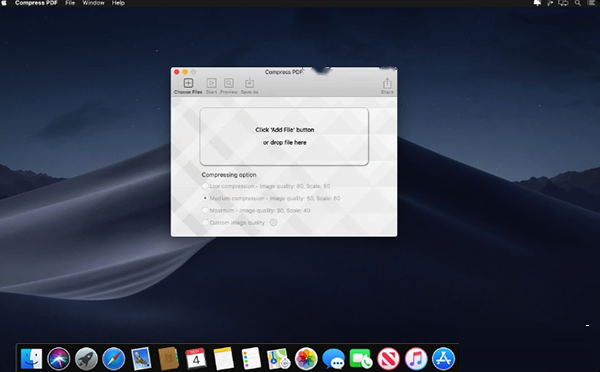Open iTunes music icon in Dock

[x=416, y=359]
